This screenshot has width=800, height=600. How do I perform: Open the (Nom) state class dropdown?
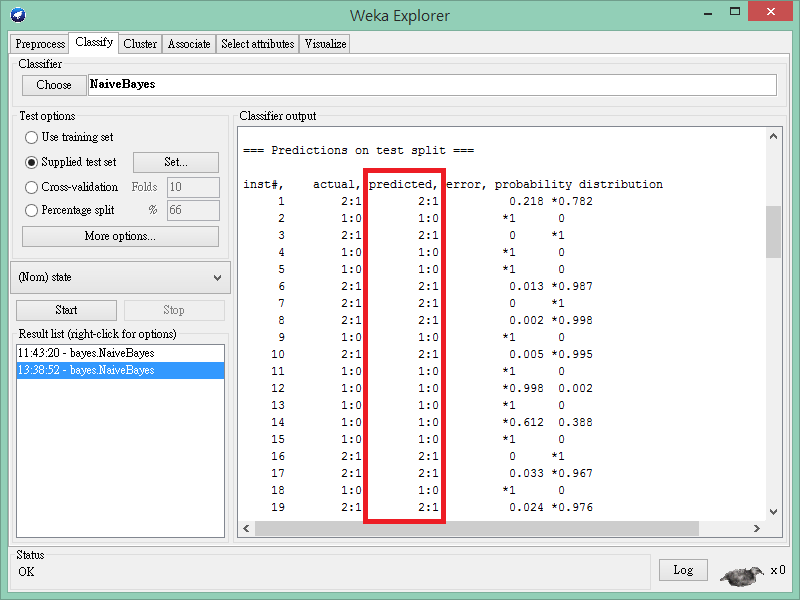[x=120, y=278]
